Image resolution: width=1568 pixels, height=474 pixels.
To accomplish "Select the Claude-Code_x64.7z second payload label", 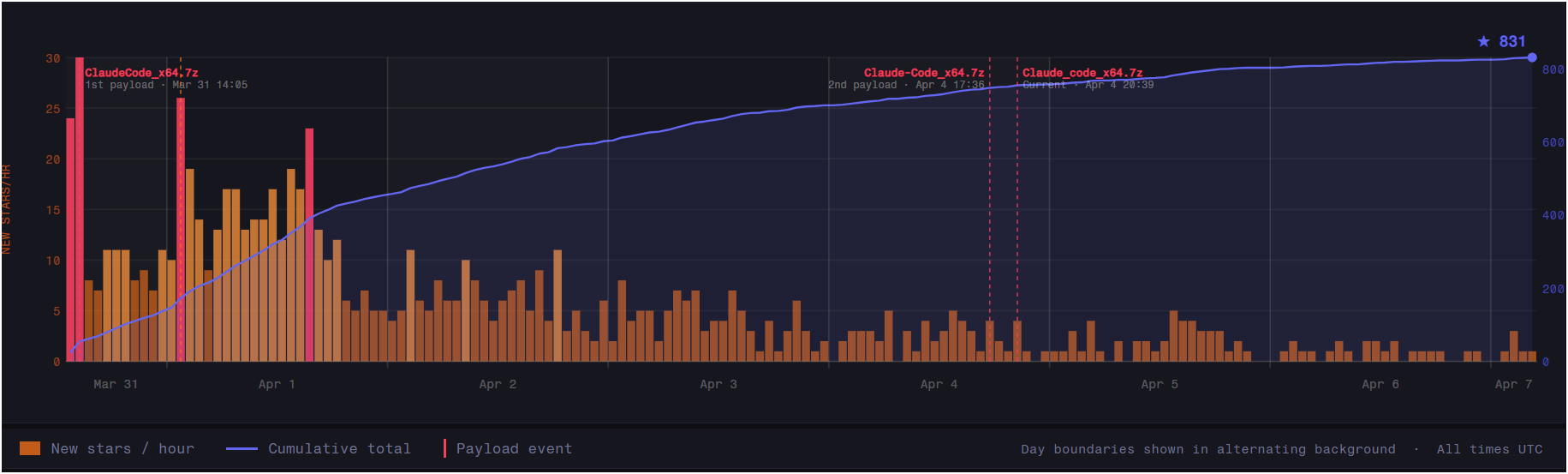I will 923,73.
